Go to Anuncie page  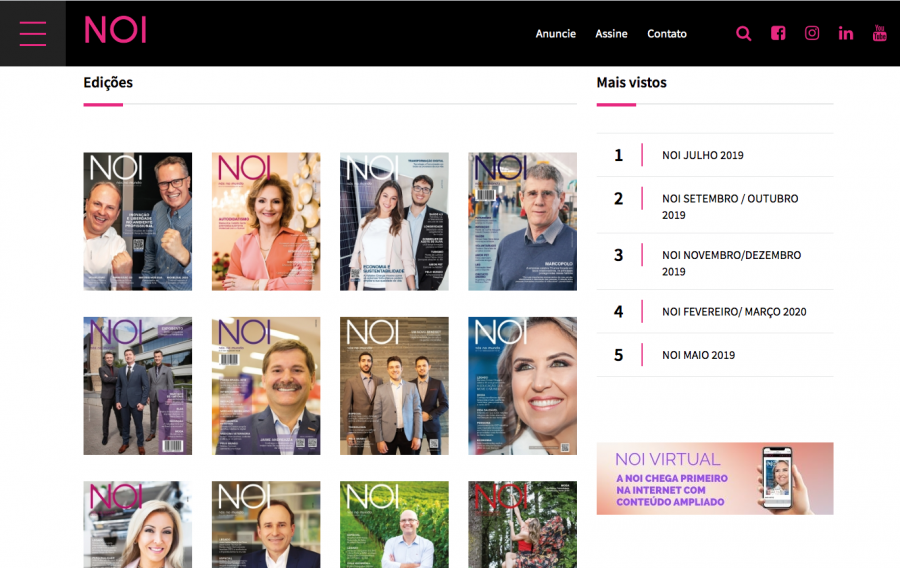tap(556, 34)
